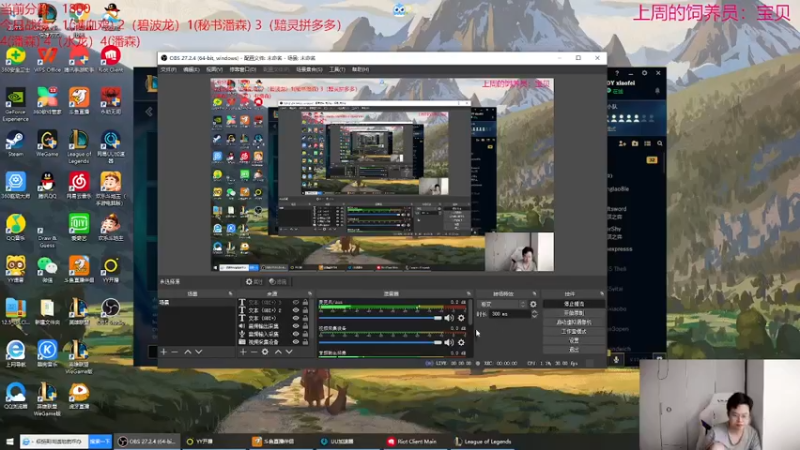The width and height of the screenshot is (800, 450).
Task: Click 开始录制 start recording button
Action: point(574,313)
